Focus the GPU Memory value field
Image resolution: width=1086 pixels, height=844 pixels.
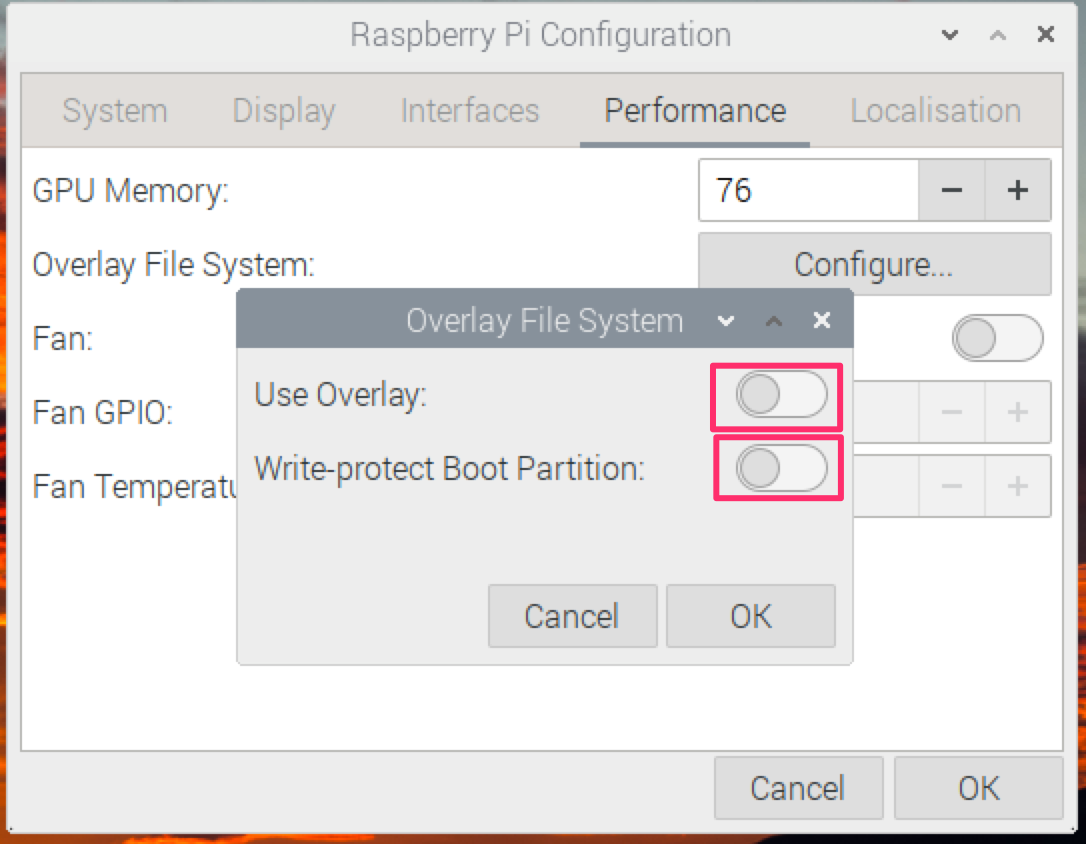point(806,190)
